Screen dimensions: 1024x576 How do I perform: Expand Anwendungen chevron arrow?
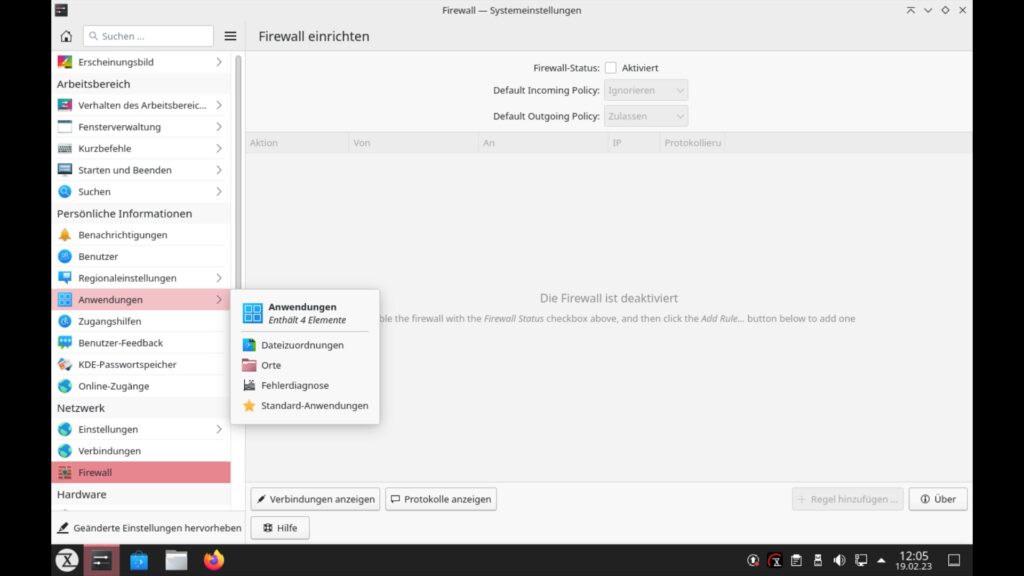[219, 299]
